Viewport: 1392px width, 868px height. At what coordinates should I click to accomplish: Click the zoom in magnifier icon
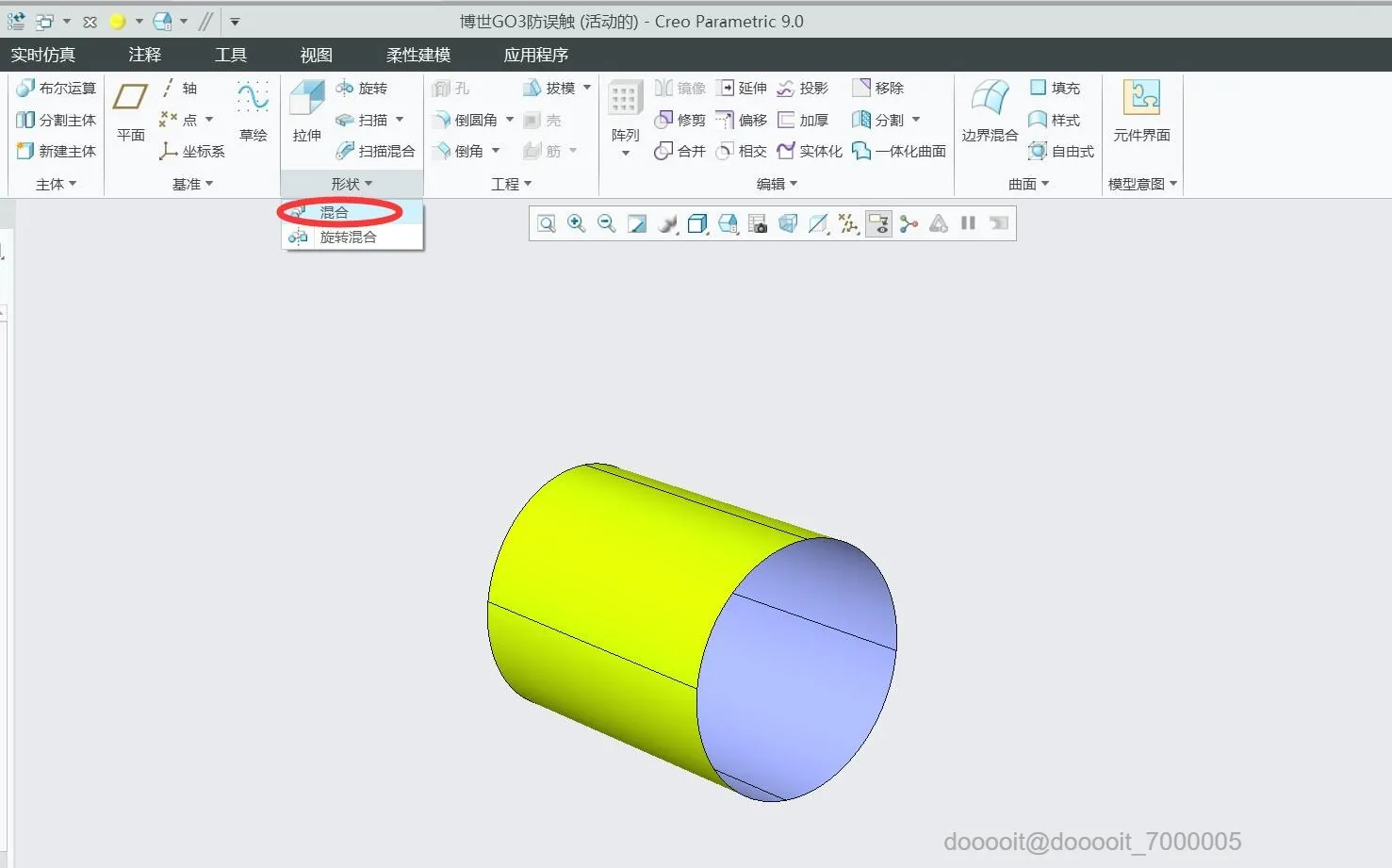click(576, 223)
